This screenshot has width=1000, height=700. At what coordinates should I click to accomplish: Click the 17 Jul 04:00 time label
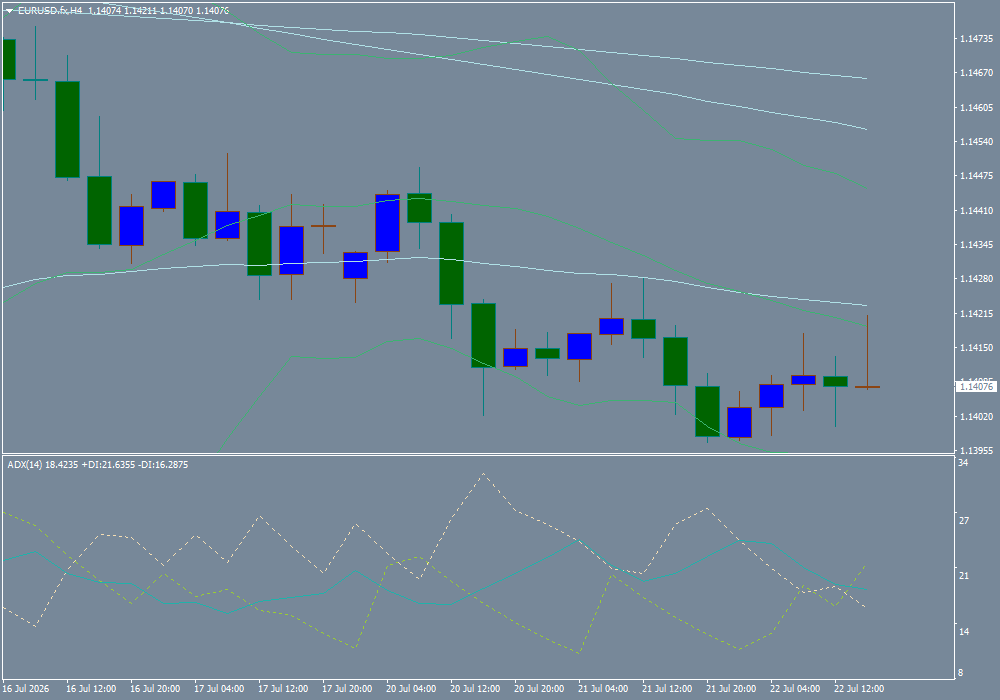pos(219,689)
